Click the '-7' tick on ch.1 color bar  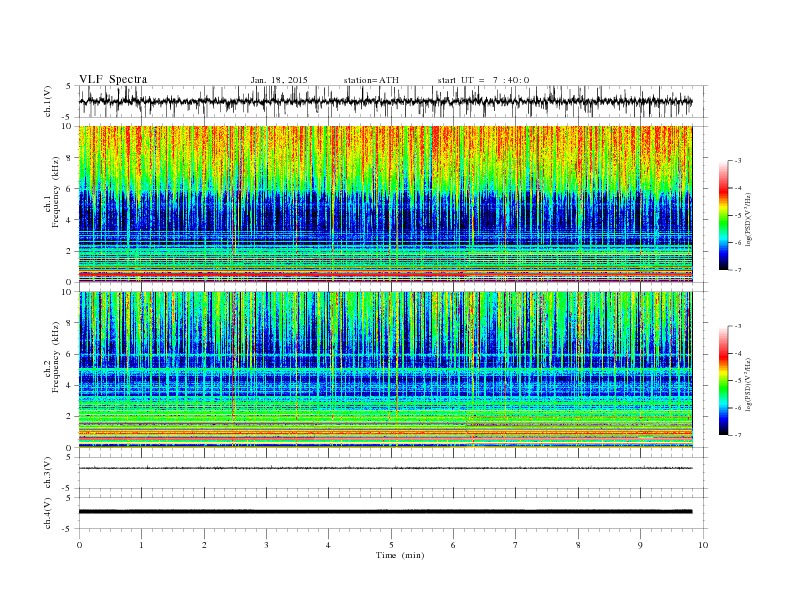click(738, 270)
